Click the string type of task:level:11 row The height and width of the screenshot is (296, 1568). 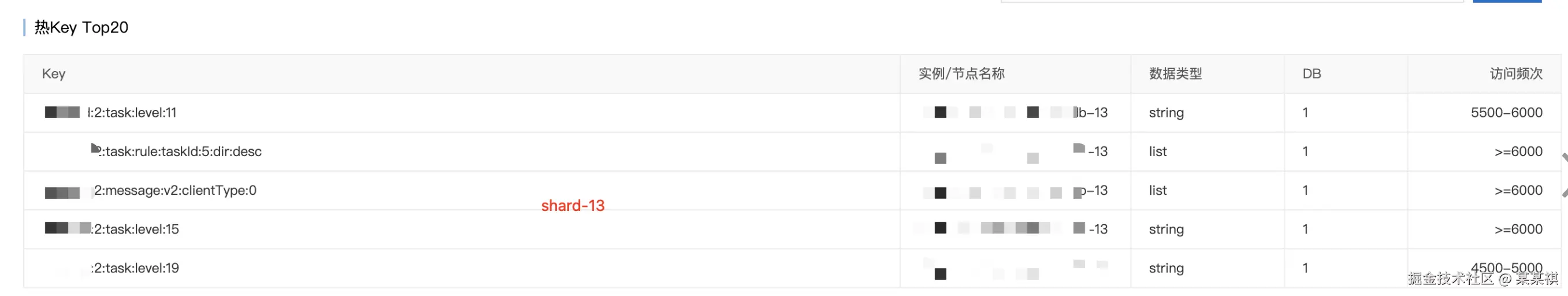pyautogui.click(x=1166, y=113)
